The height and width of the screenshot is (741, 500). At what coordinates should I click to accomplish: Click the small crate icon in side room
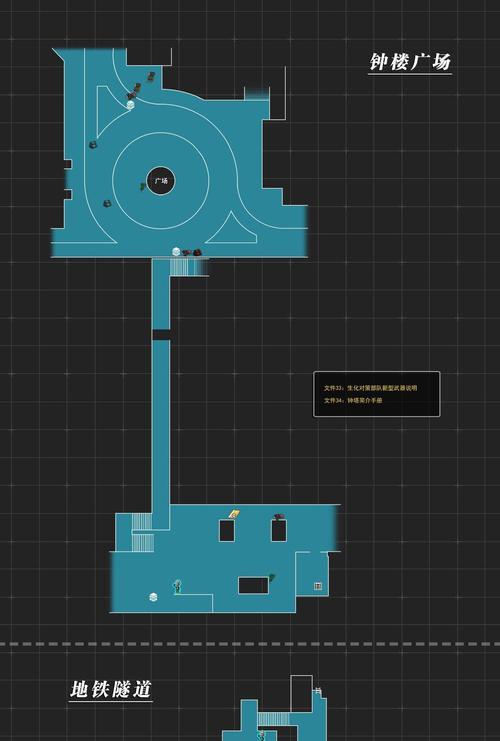[x=318, y=586]
